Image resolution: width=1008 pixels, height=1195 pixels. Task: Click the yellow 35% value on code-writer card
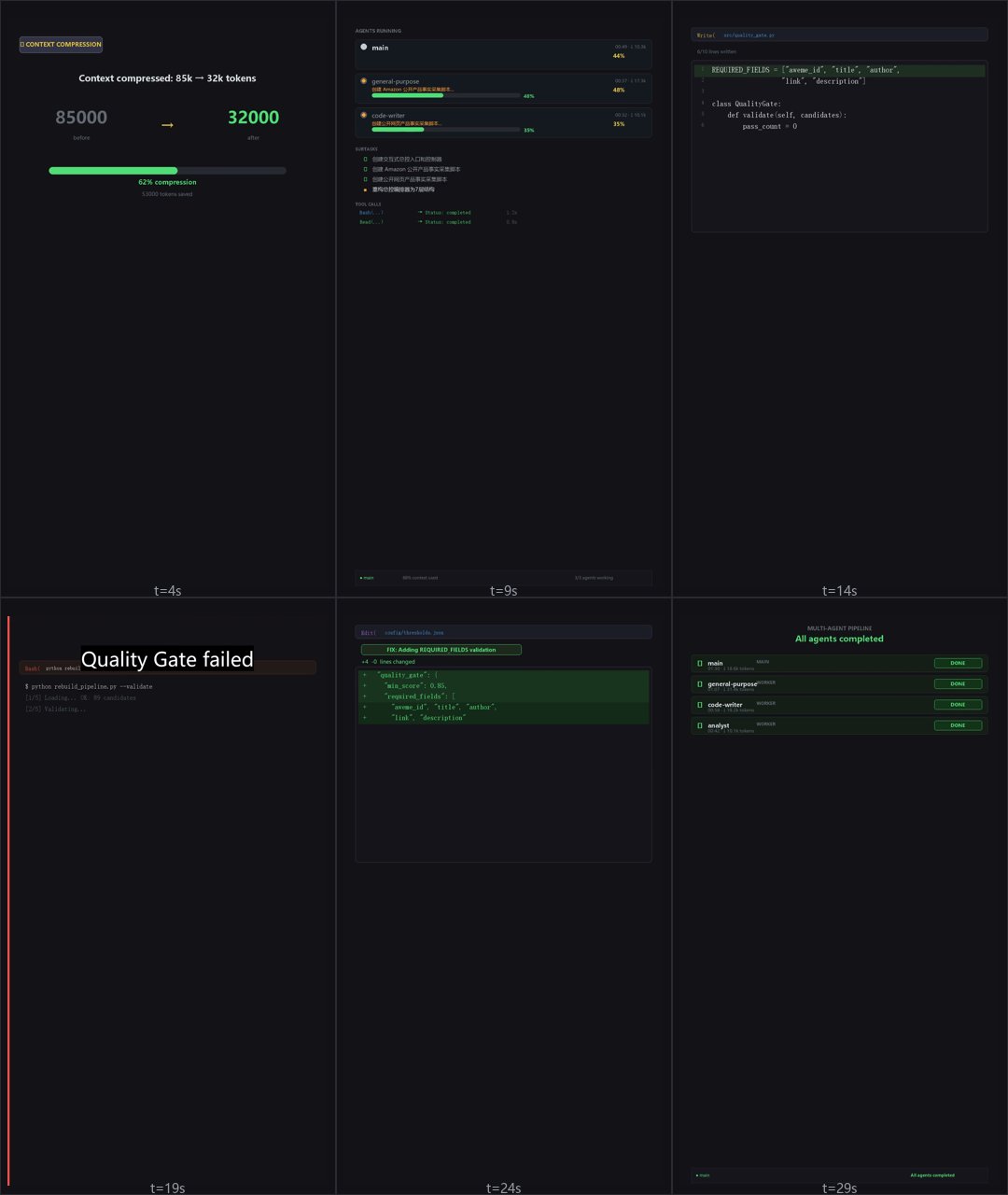[x=619, y=123]
